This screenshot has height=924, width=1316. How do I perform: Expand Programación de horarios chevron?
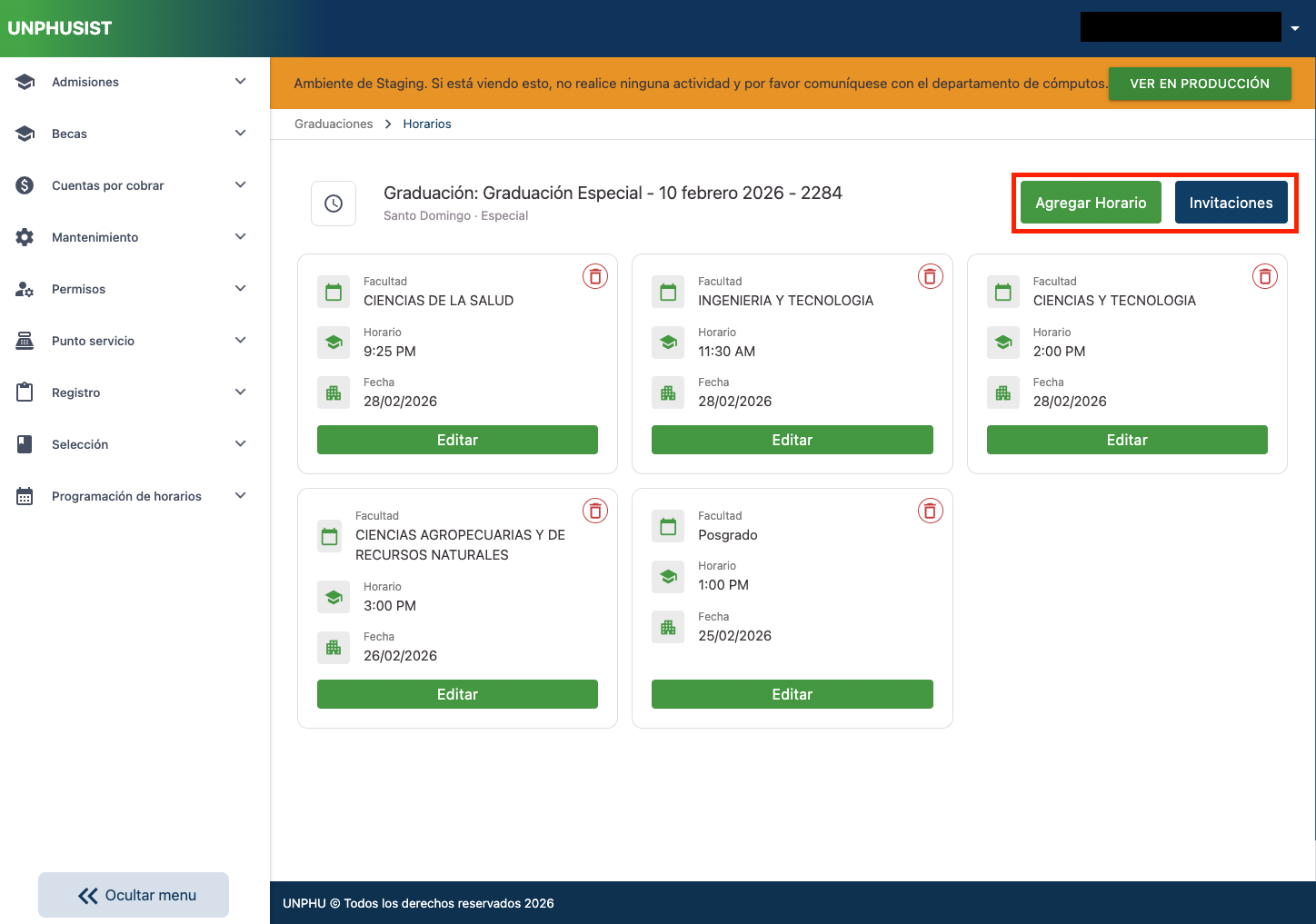[240, 496]
